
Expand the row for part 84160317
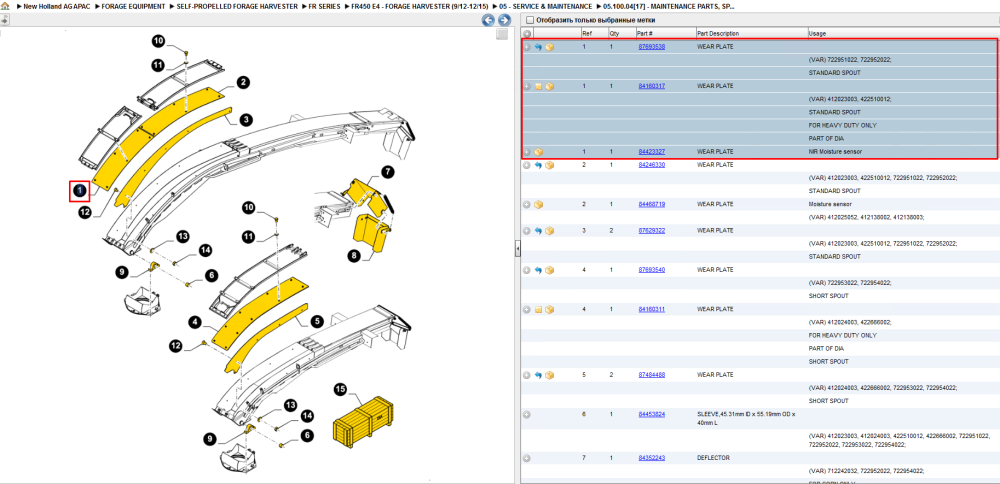[527, 86]
